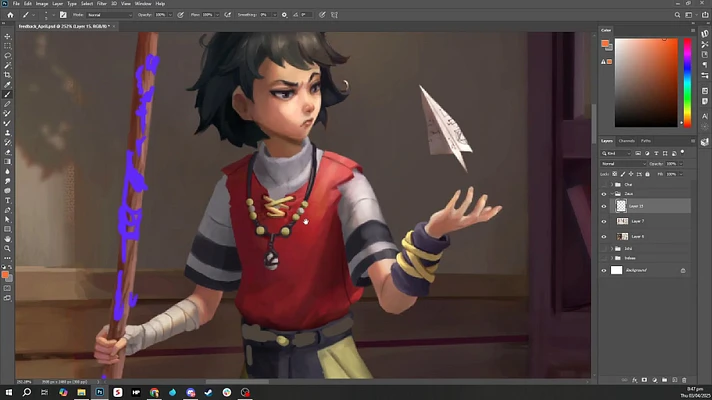This screenshot has height=400, width=712.
Task: Click the share icon at top right
Action: tap(705, 15)
